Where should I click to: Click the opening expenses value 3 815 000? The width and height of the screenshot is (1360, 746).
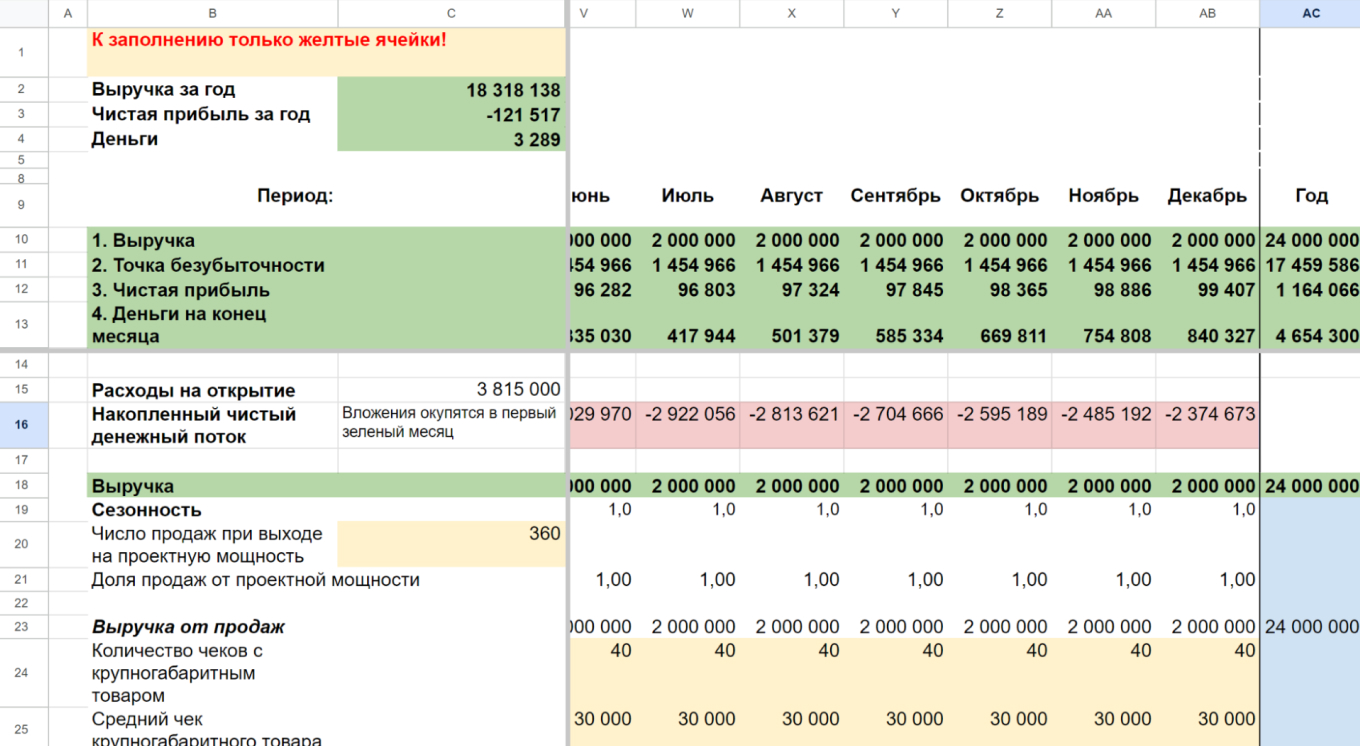pos(451,390)
